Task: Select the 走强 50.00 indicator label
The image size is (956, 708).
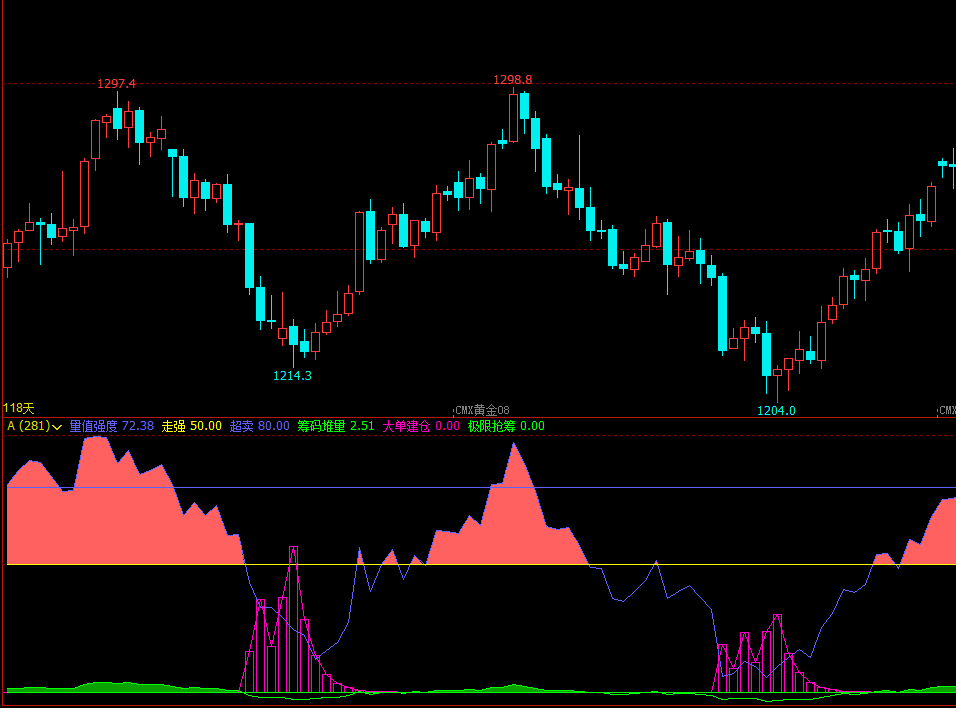Action: pyautogui.click(x=191, y=426)
